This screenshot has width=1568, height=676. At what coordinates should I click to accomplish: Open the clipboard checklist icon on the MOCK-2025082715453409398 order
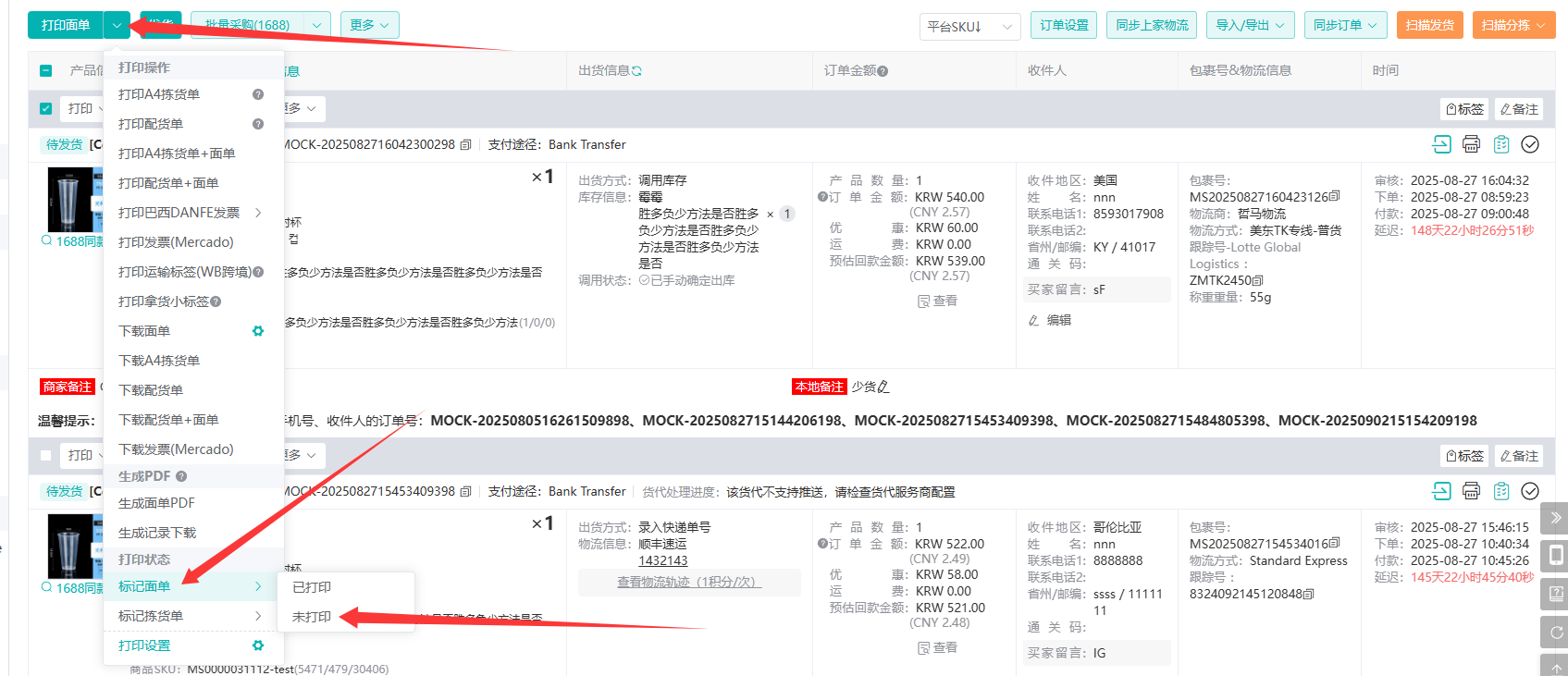point(1501,490)
